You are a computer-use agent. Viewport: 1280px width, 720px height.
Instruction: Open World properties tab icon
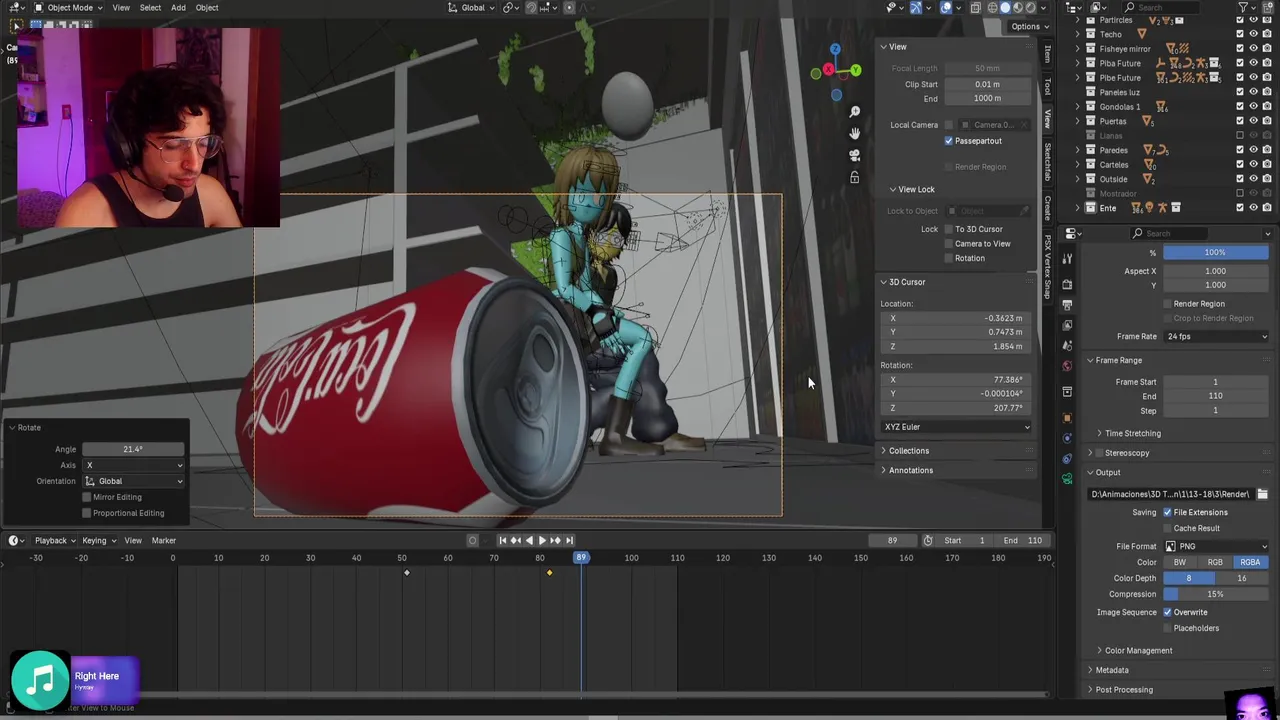(x=1067, y=366)
